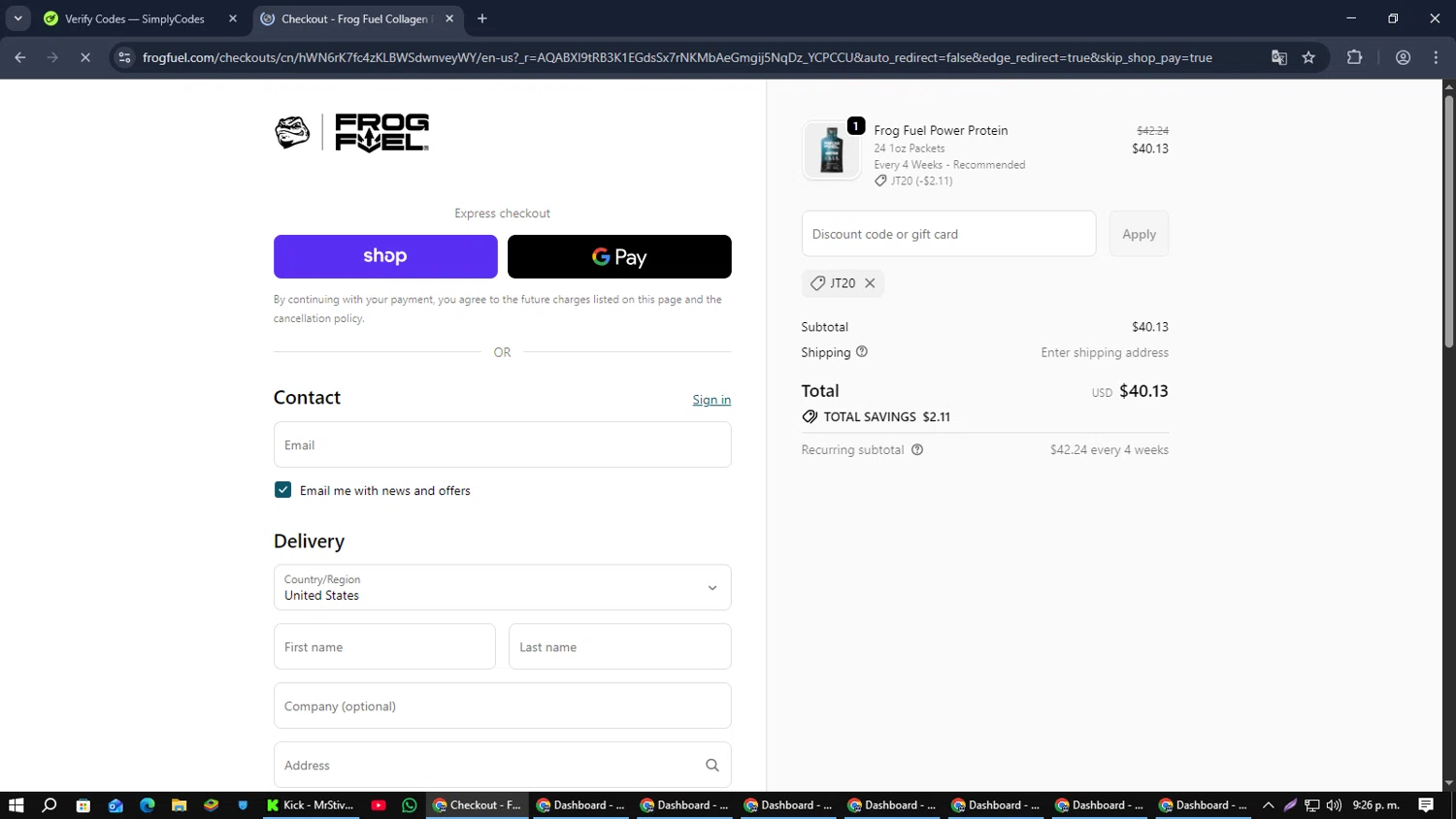Open the volume speaker tray icon
Screen dimensions: 1456x819
(1334, 804)
